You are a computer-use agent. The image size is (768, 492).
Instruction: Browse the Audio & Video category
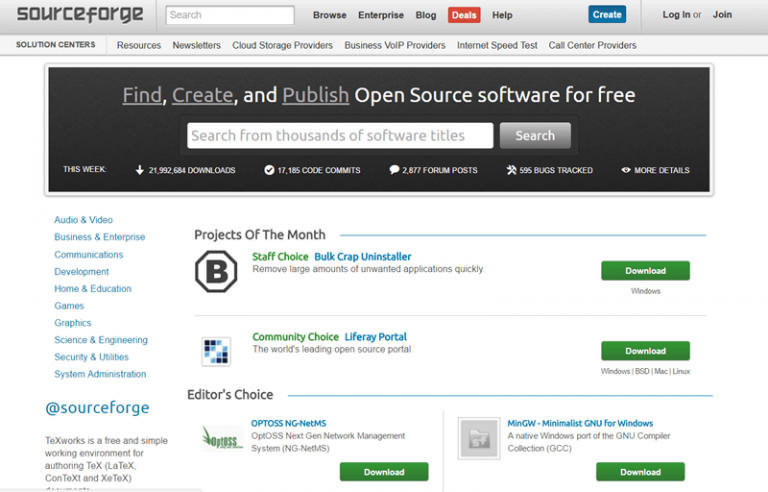click(x=83, y=220)
